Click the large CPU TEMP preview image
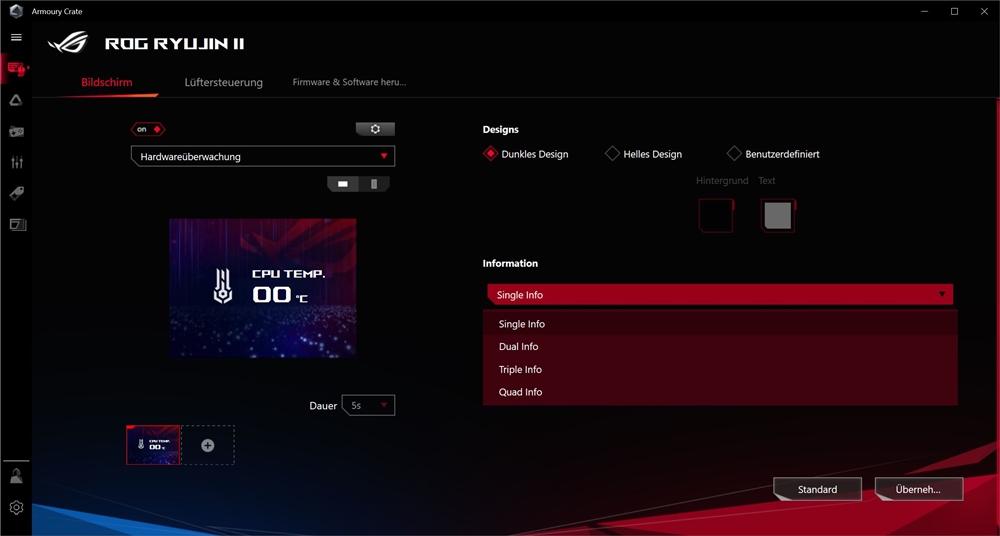 tap(263, 288)
